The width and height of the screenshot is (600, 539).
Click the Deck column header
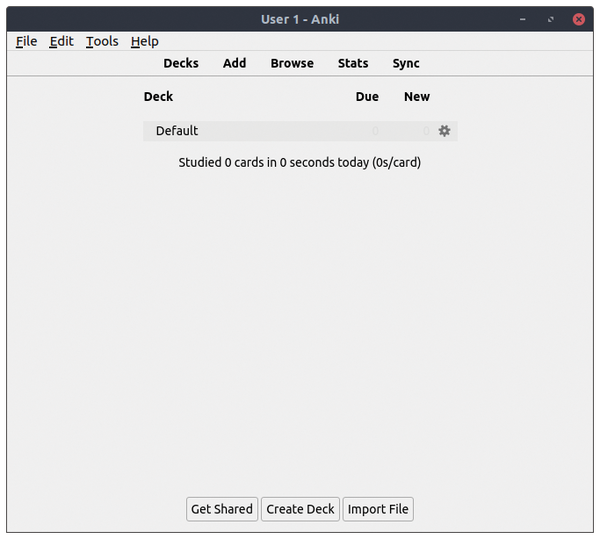(158, 96)
